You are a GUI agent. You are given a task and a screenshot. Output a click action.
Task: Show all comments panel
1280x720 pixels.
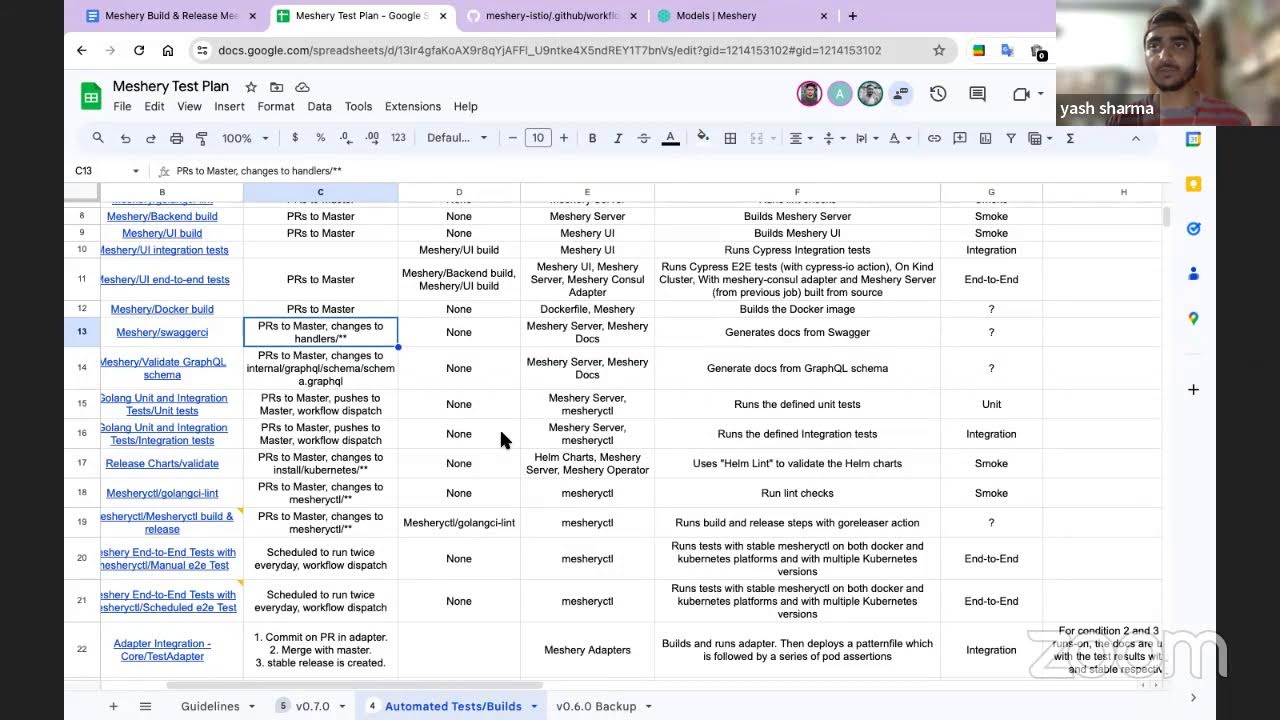click(977, 94)
